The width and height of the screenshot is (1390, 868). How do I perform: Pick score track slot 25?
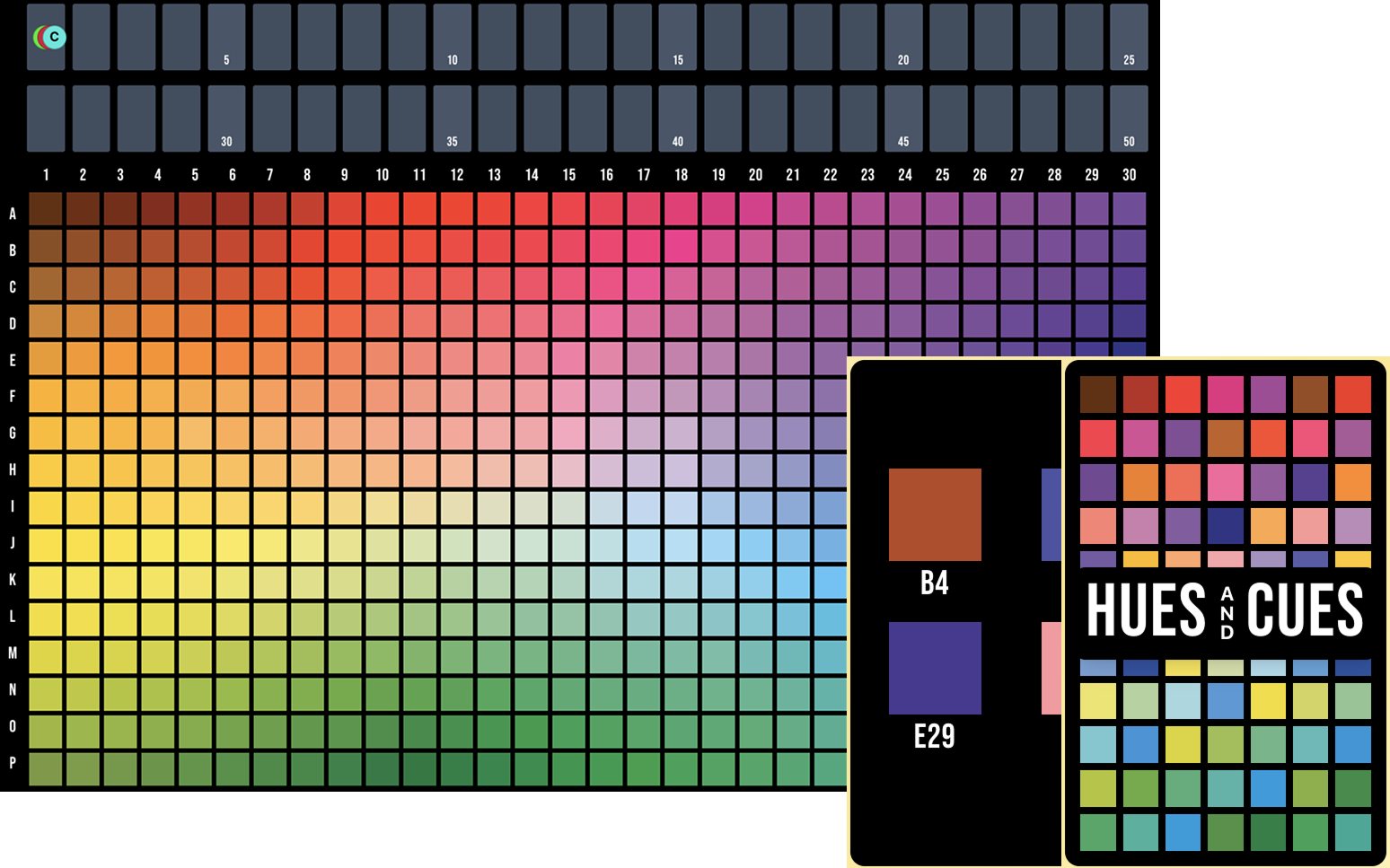pyautogui.click(x=1129, y=37)
